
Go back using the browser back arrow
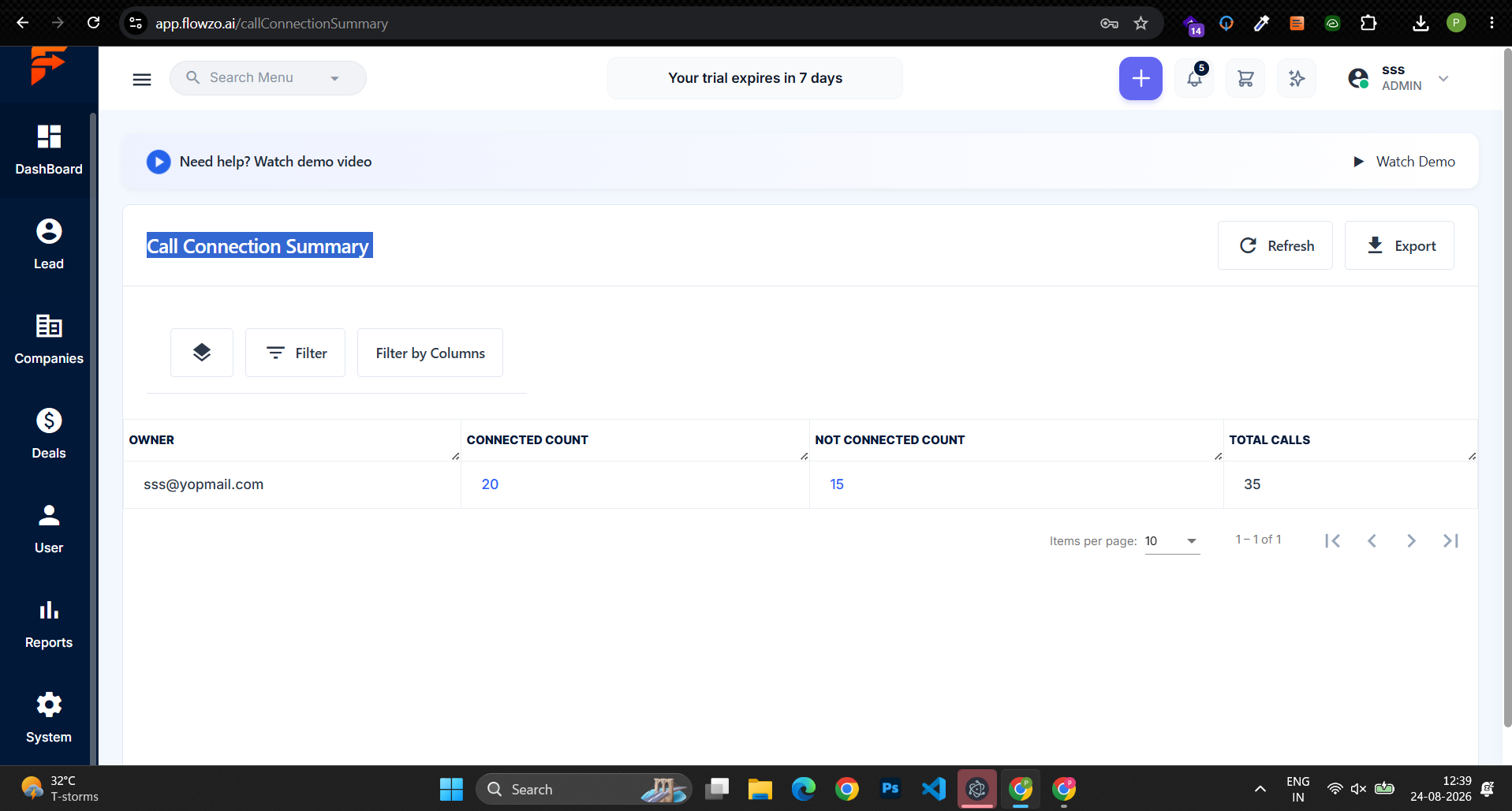[23, 23]
